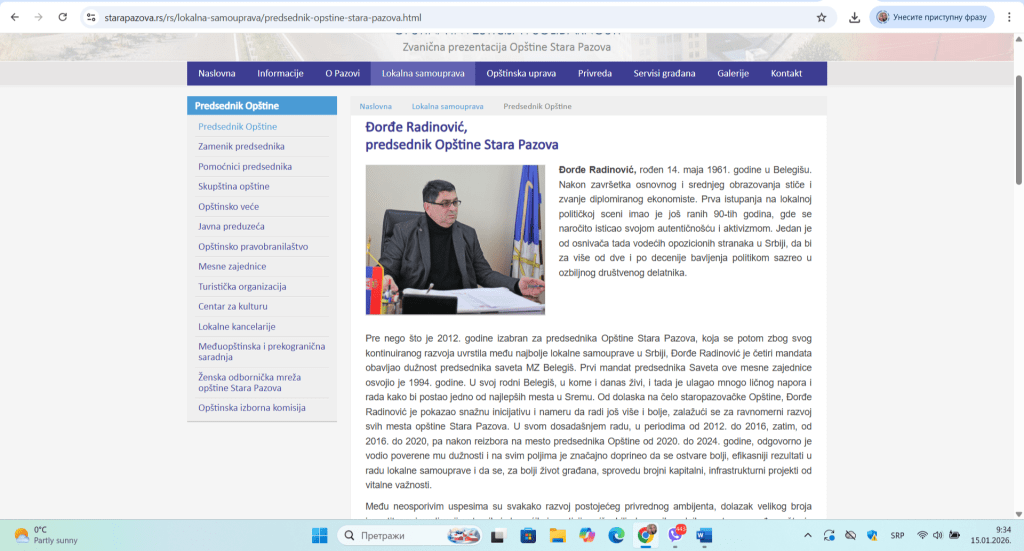Image resolution: width=1024 pixels, height=551 pixels.
Task: Click the page vertical scrollbar thumb
Action: click(x=1018, y=129)
